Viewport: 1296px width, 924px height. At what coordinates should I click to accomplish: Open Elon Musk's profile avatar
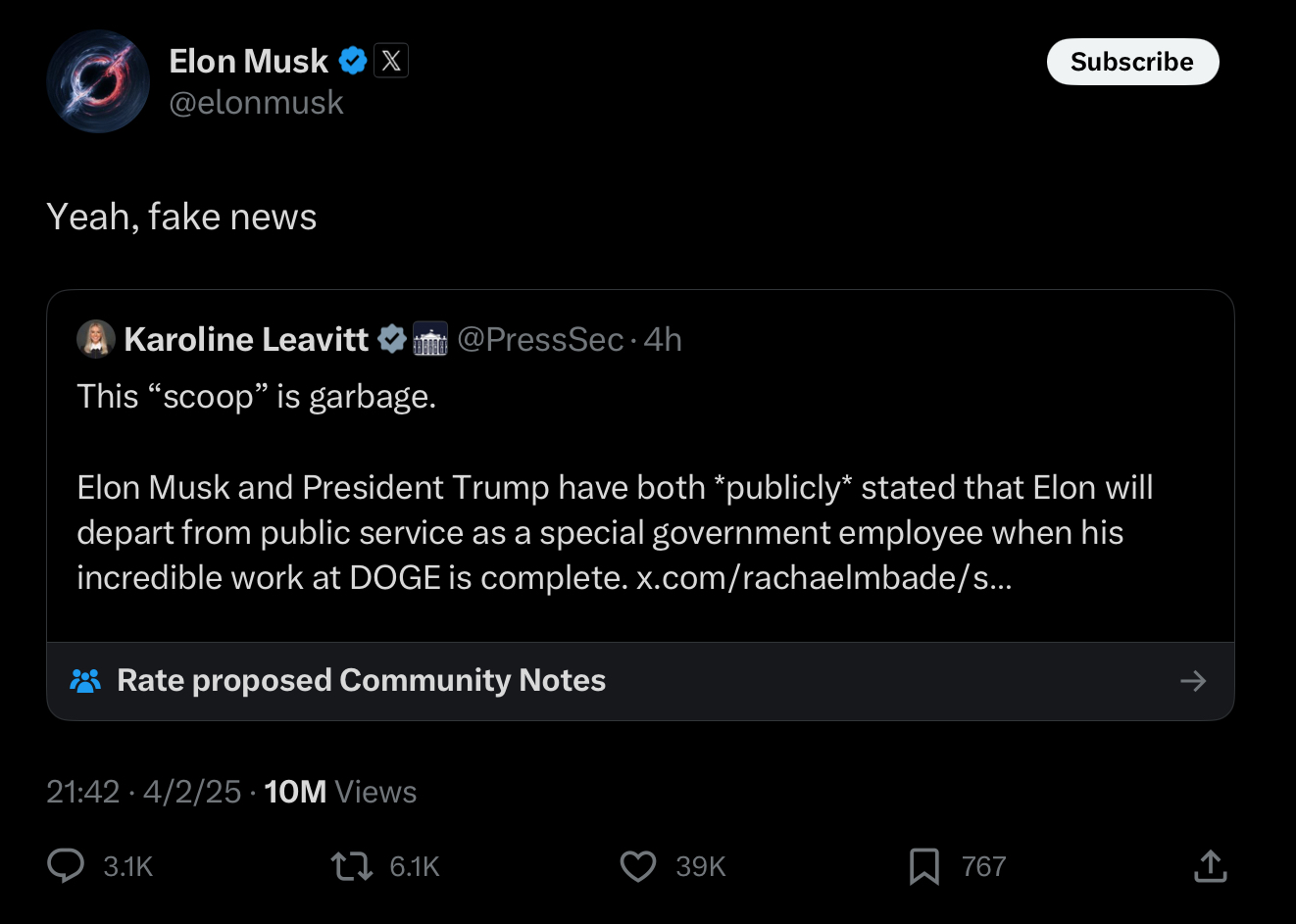[x=98, y=81]
